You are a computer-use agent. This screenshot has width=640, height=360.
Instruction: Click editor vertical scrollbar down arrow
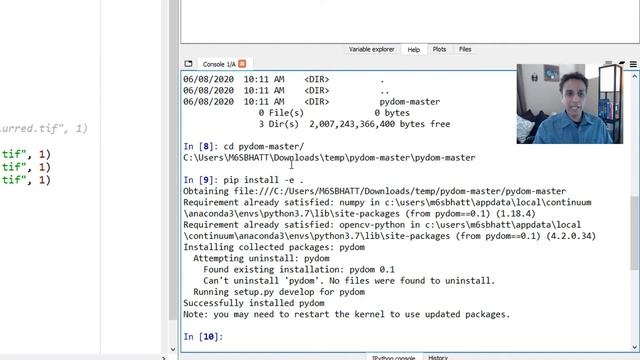pyautogui.click(x=173, y=349)
